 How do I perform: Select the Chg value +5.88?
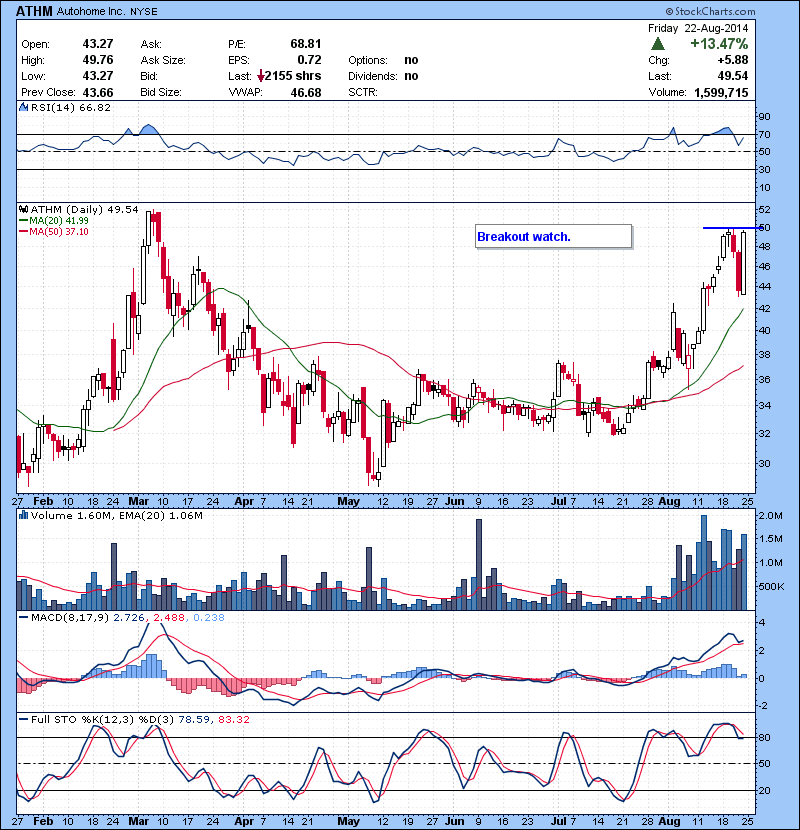pos(733,60)
